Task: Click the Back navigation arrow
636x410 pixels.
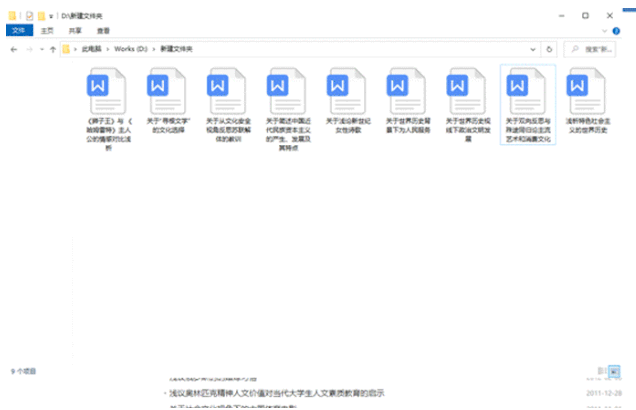Action: tap(14, 49)
